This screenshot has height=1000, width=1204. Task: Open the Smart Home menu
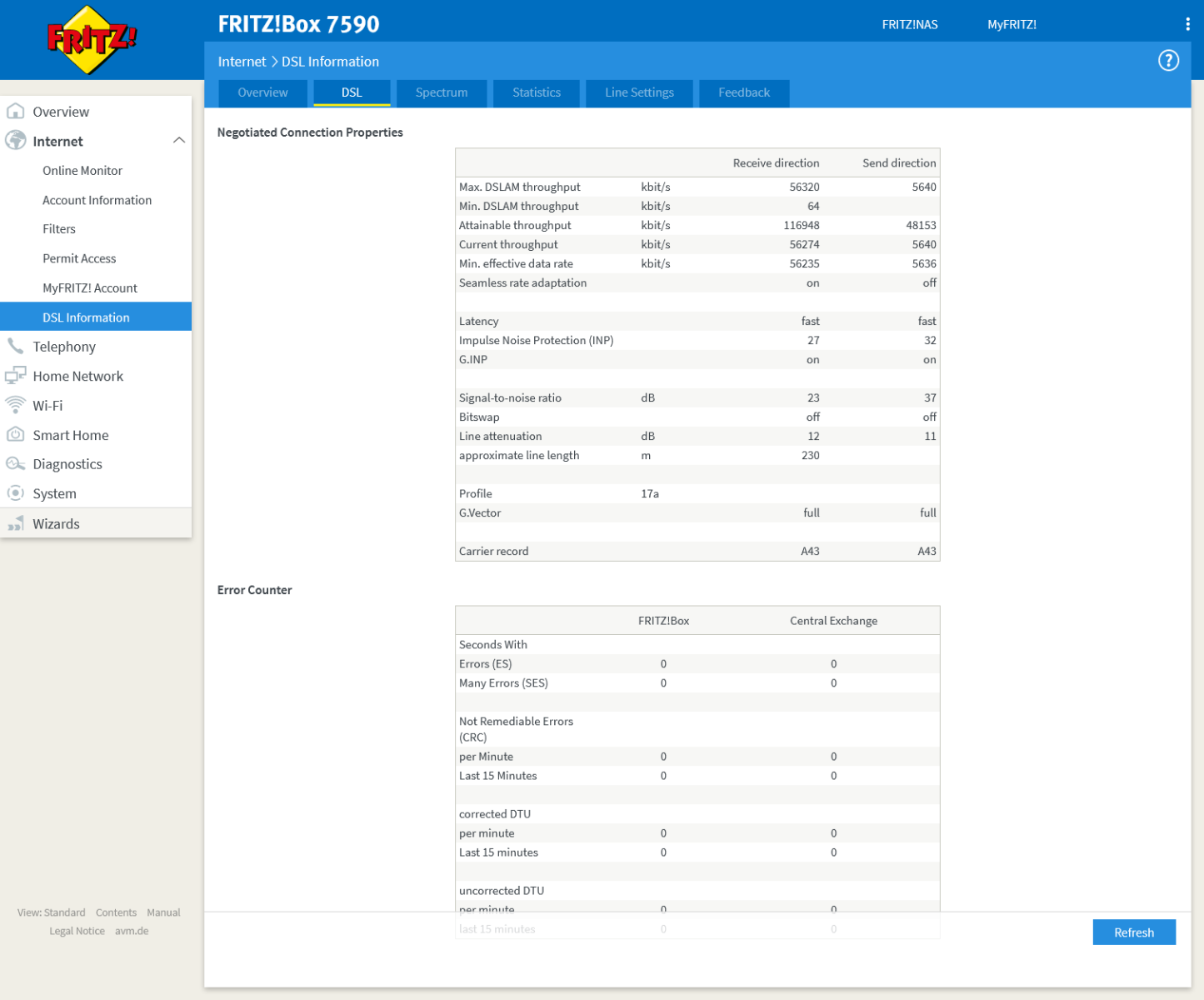pyautogui.click(x=96, y=434)
